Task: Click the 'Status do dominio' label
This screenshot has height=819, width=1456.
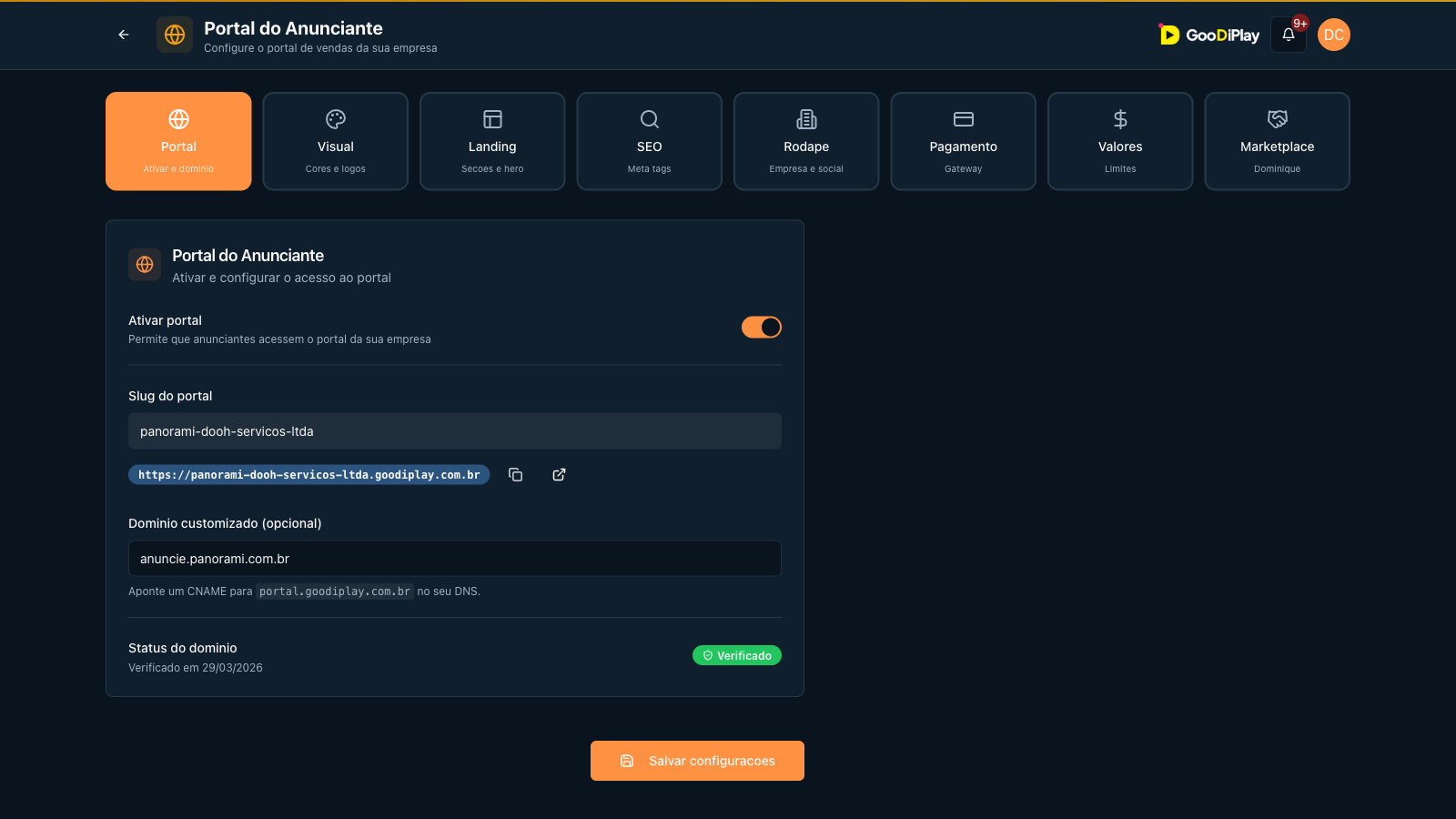Action: tap(183, 648)
